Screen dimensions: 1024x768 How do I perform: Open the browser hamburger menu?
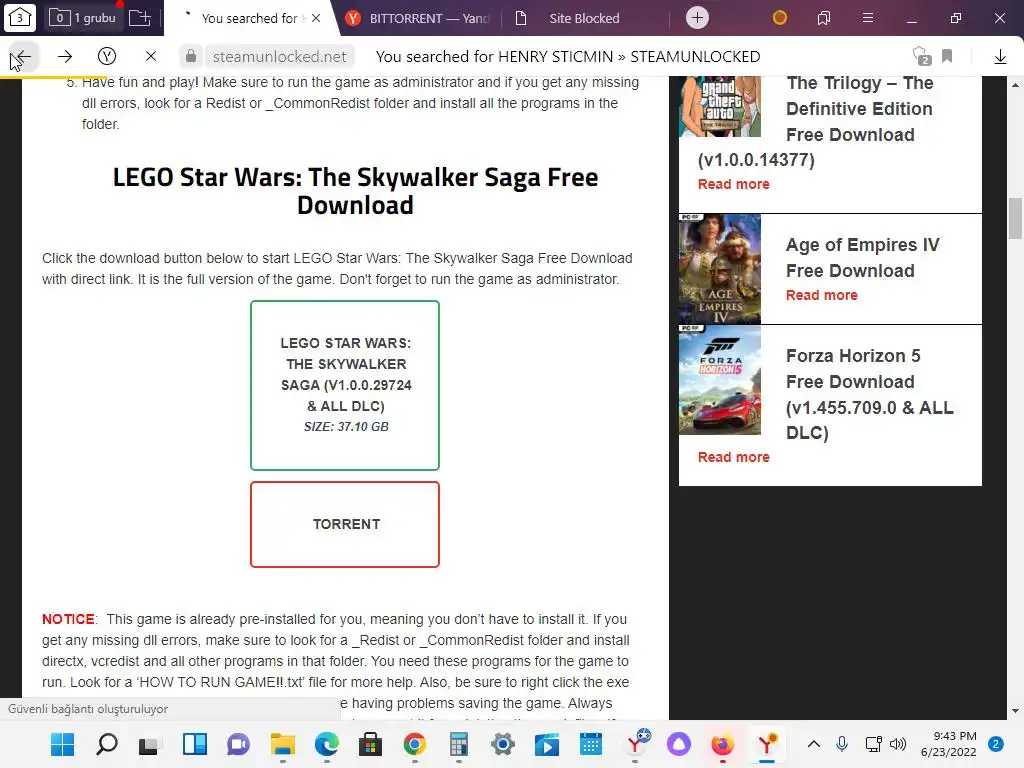pyautogui.click(x=867, y=18)
